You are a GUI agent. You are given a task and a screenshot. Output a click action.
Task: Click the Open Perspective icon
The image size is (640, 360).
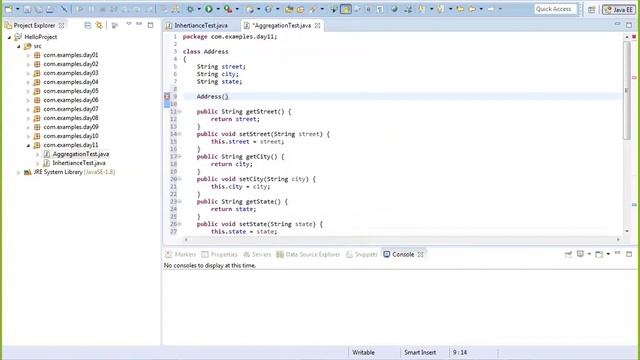[591, 9]
